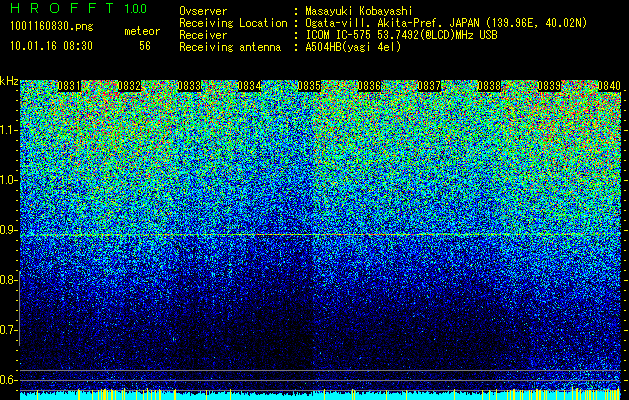This screenshot has height=400, width=629.
Task: Click the 0840 time marker
Action: click(x=609, y=86)
